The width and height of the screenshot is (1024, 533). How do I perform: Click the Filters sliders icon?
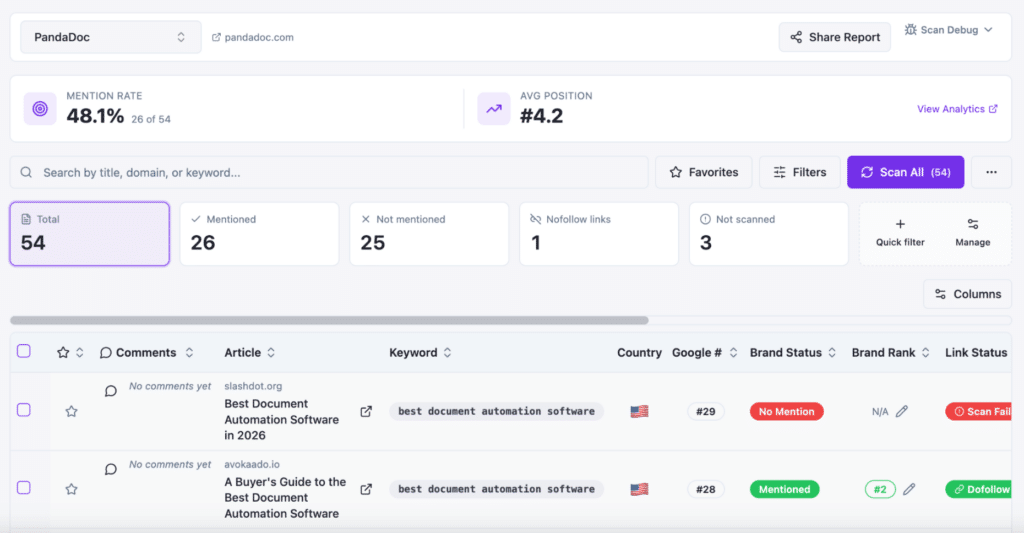779,172
